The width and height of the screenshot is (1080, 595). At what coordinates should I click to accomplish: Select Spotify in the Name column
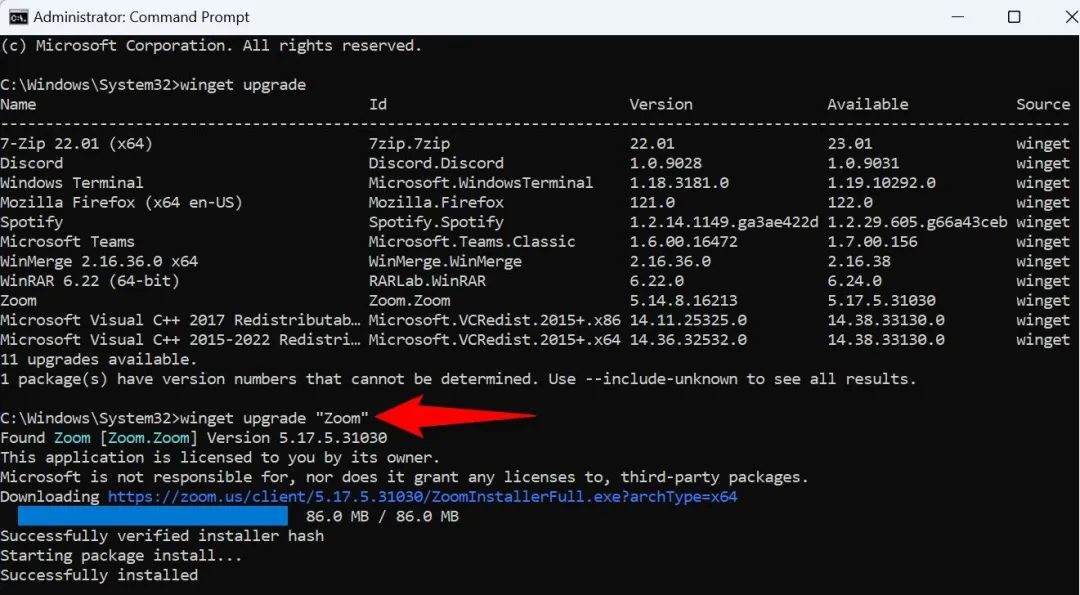(x=32, y=222)
